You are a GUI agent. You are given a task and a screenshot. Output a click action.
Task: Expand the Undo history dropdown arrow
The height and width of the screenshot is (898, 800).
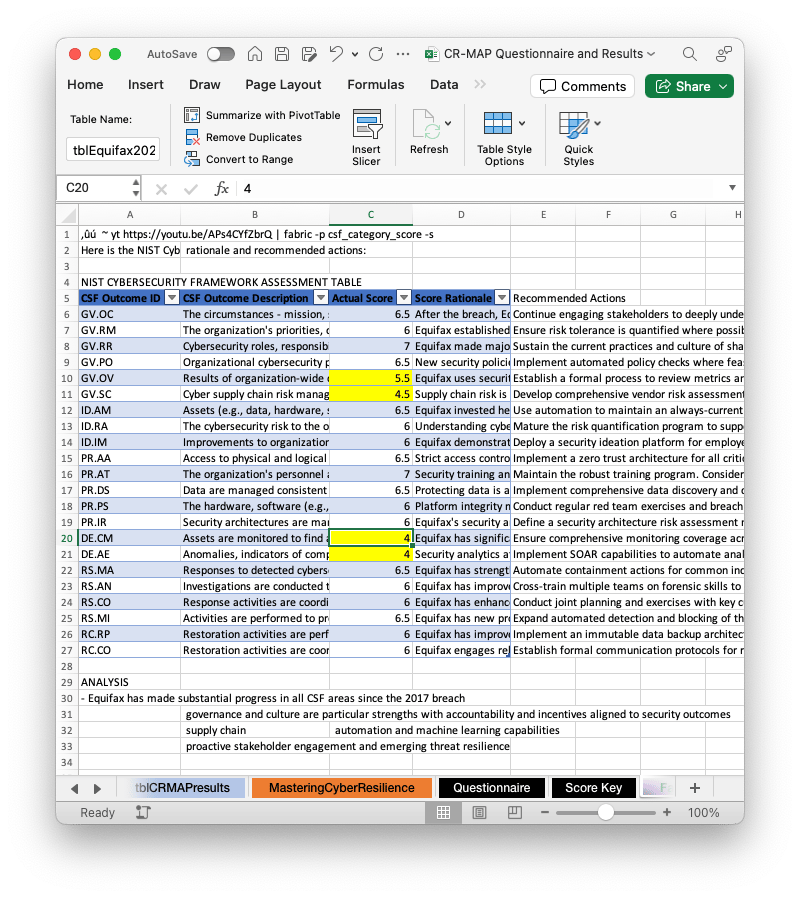coord(355,54)
